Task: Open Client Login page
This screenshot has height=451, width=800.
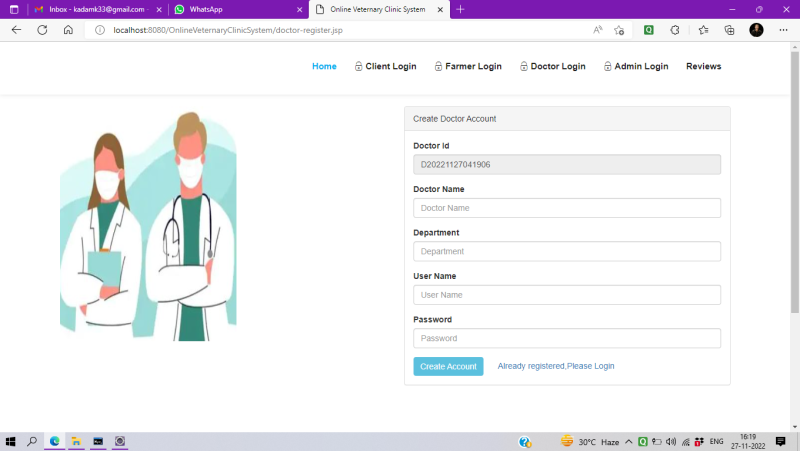Action: pos(385,66)
